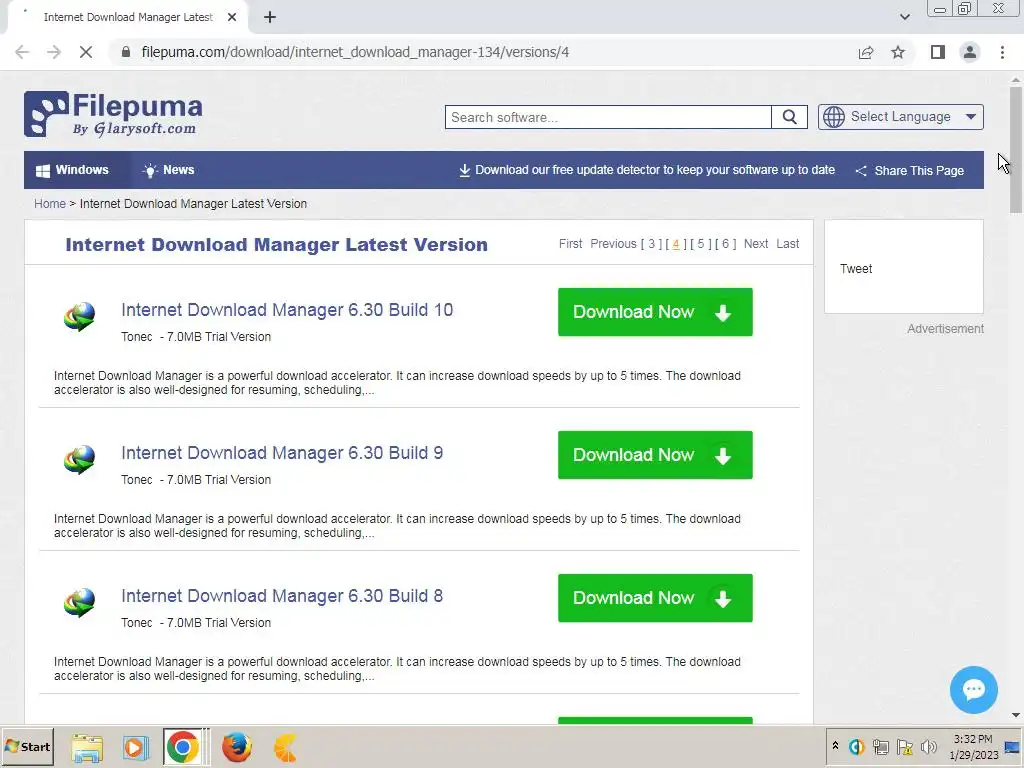Click the scrollbar down arrow
This screenshot has width=1024, height=768.
(1016, 716)
